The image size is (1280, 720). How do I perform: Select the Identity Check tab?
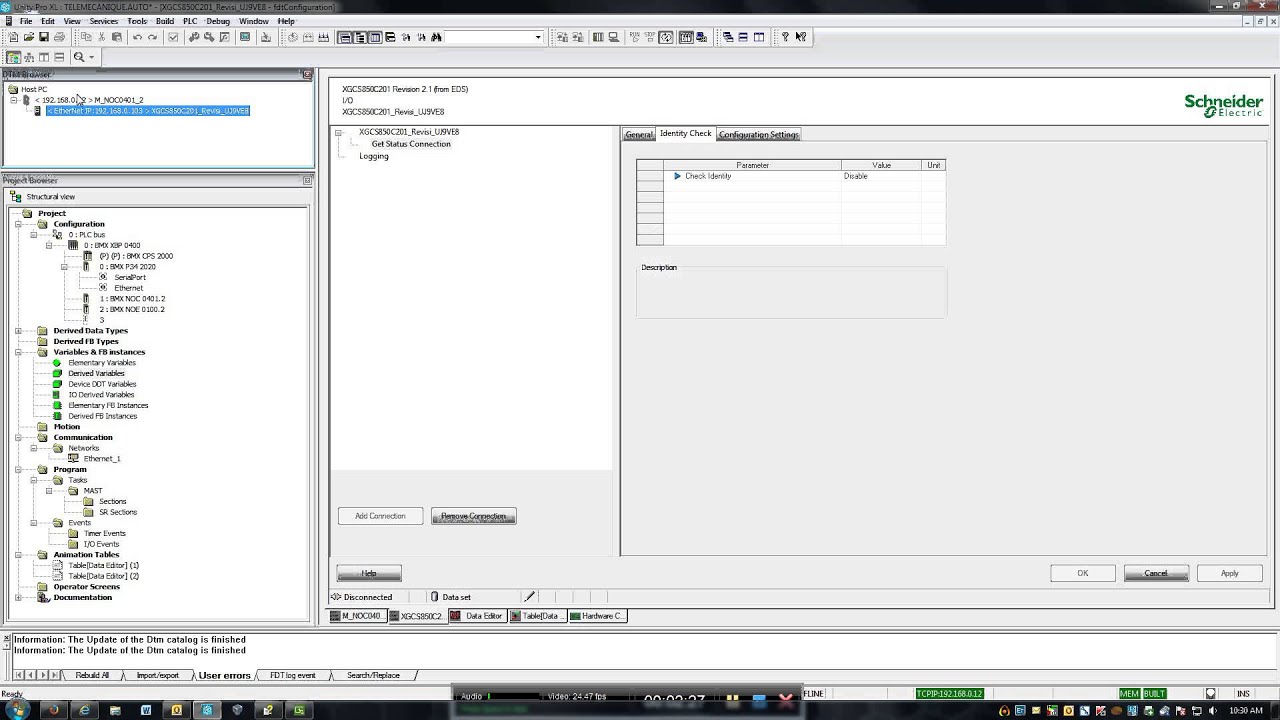coord(686,134)
